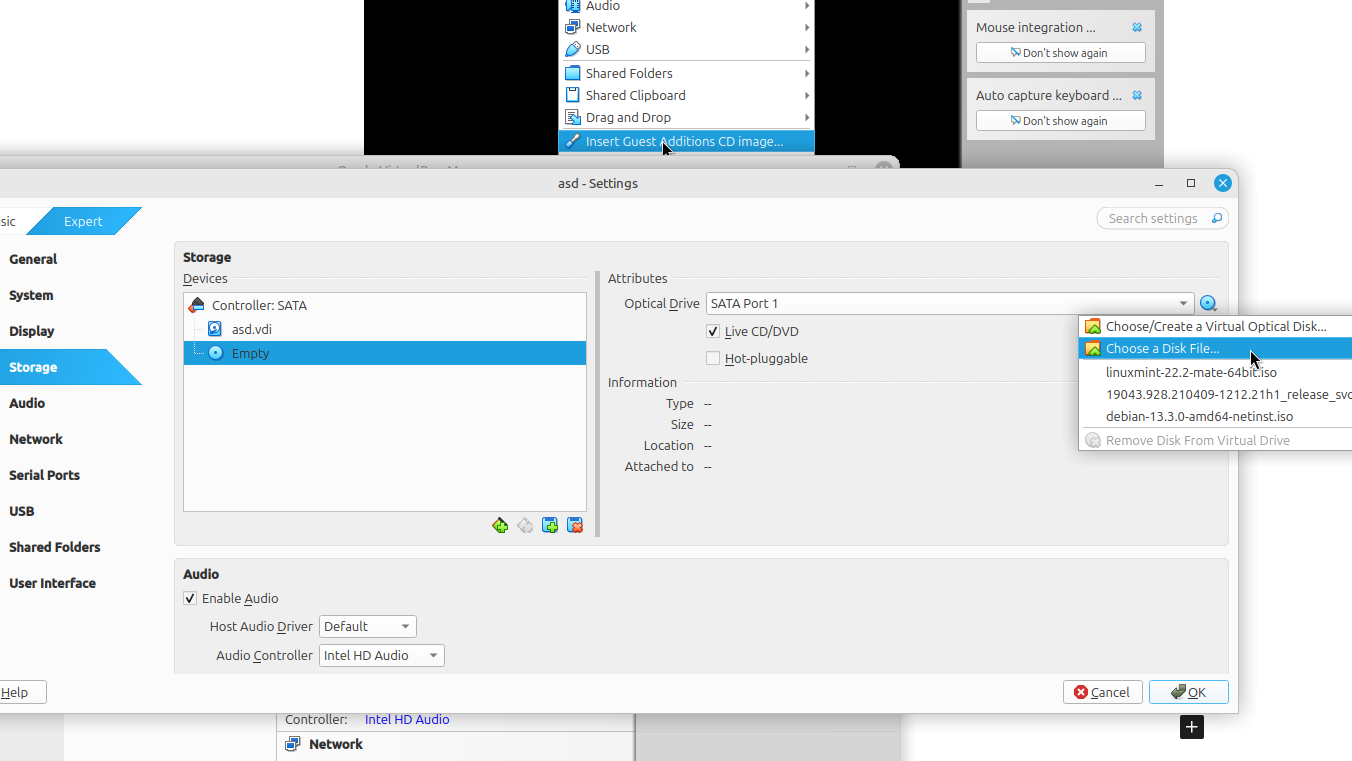Click the Remove Attachment icon below the device list
The width and height of the screenshot is (1352, 761).
pyautogui.click(x=575, y=525)
